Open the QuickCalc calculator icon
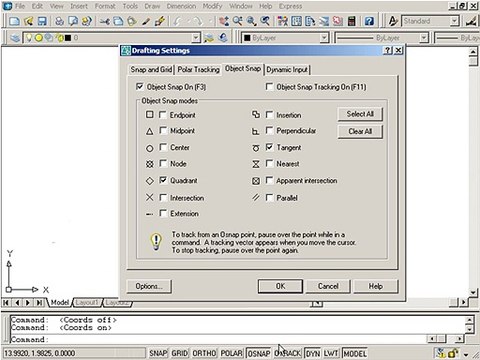 tap(351, 21)
